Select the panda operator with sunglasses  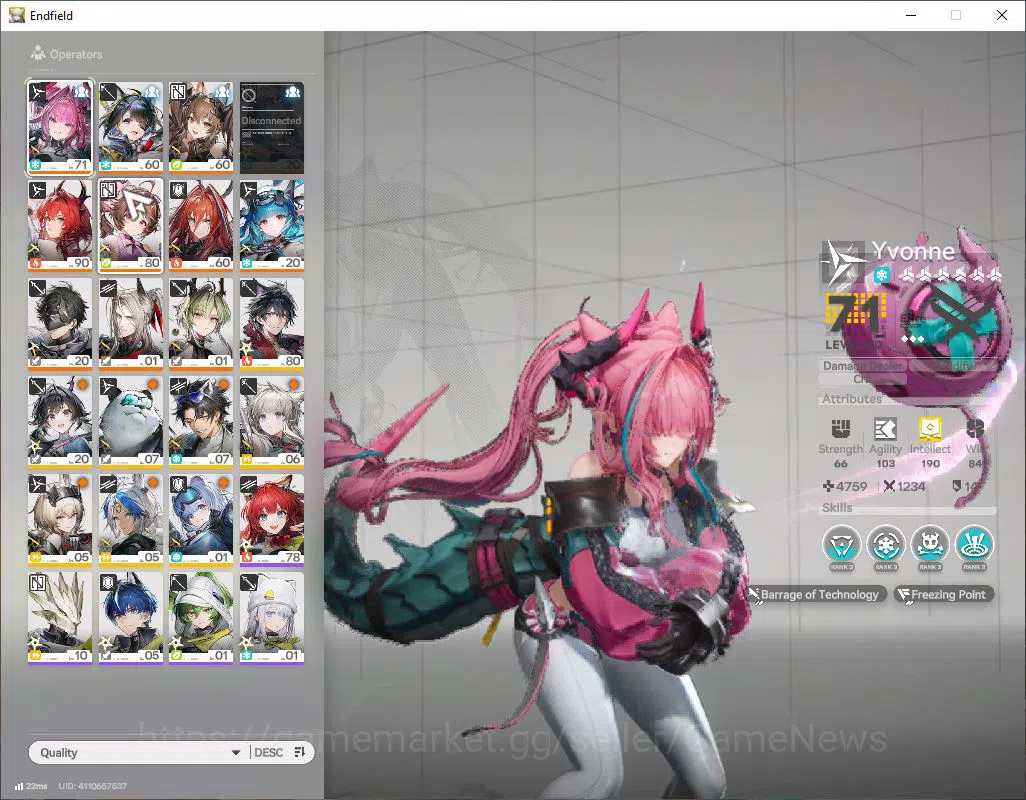130,422
